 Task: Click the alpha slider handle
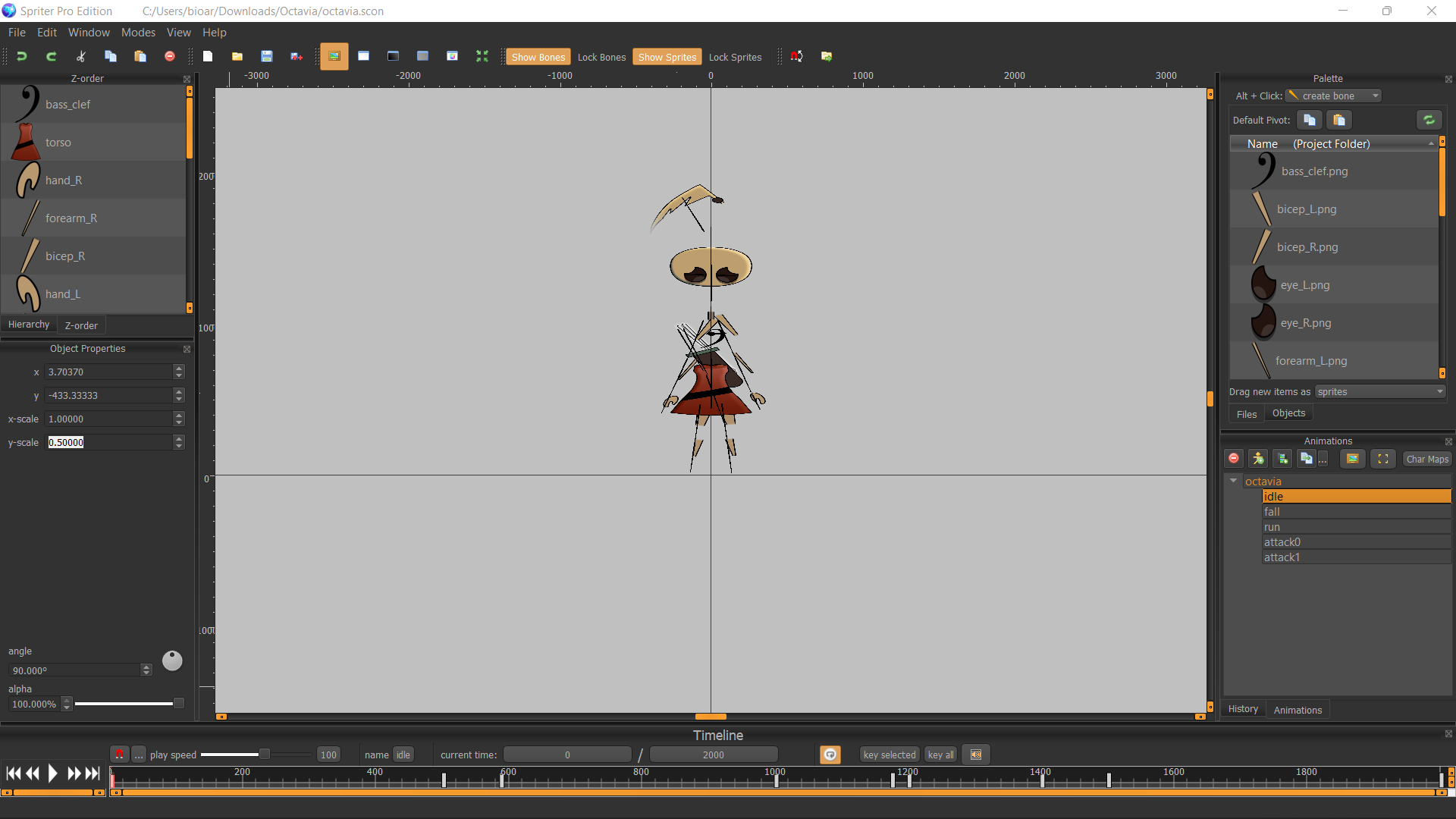tap(179, 703)
